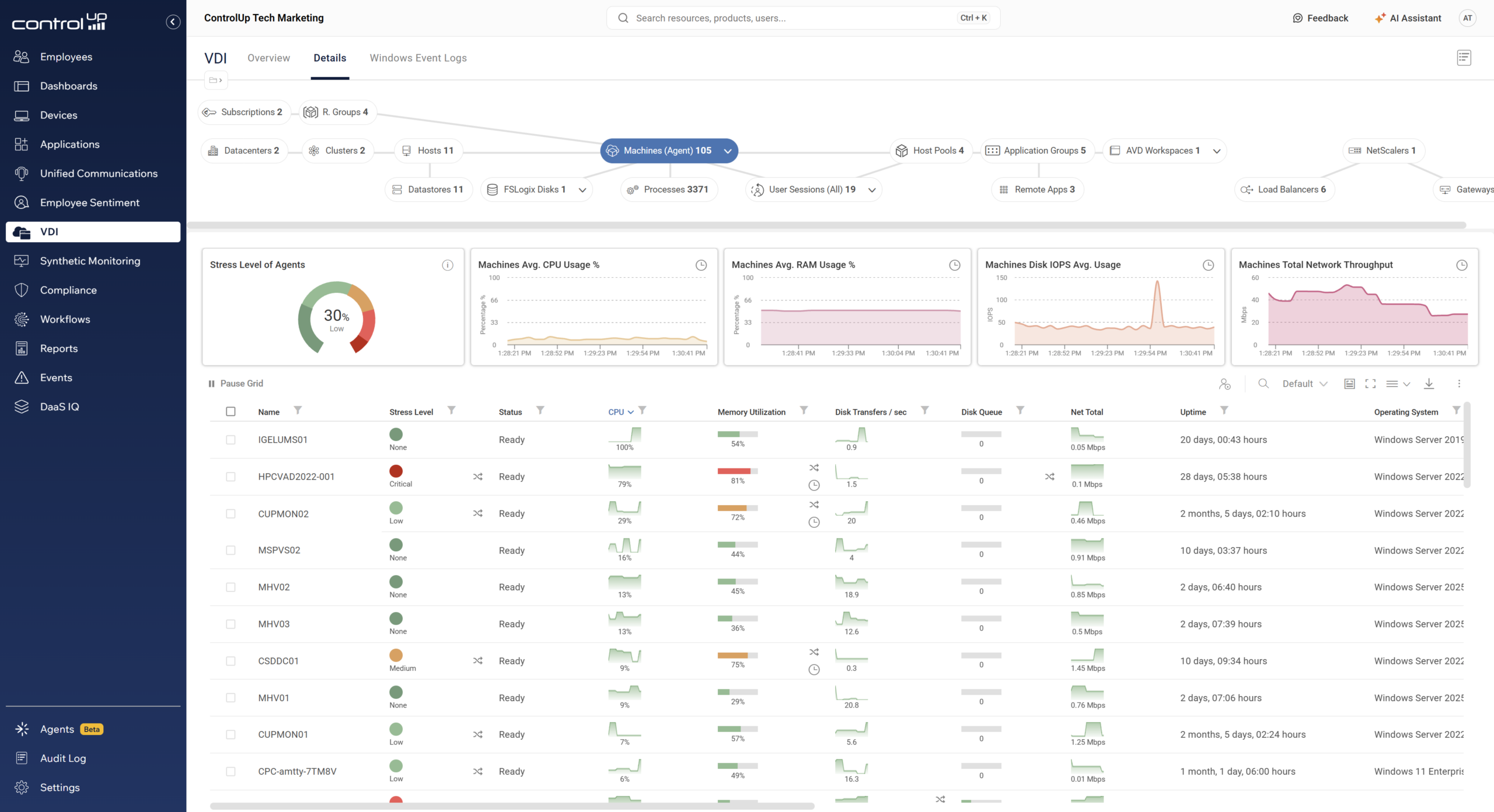Viewport: 1494px width, 812px height.
Task: Collapse the left sidebar
Action: click(173, 22)
